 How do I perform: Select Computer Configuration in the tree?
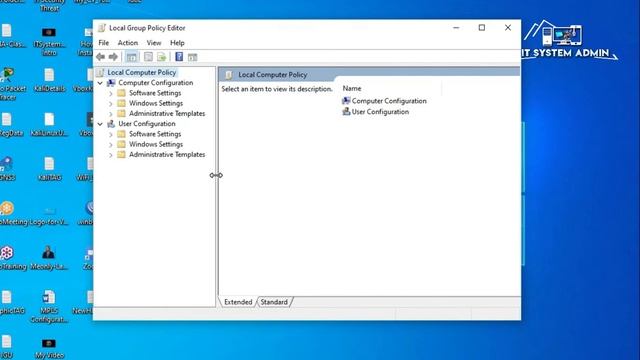tap(156, 82)
